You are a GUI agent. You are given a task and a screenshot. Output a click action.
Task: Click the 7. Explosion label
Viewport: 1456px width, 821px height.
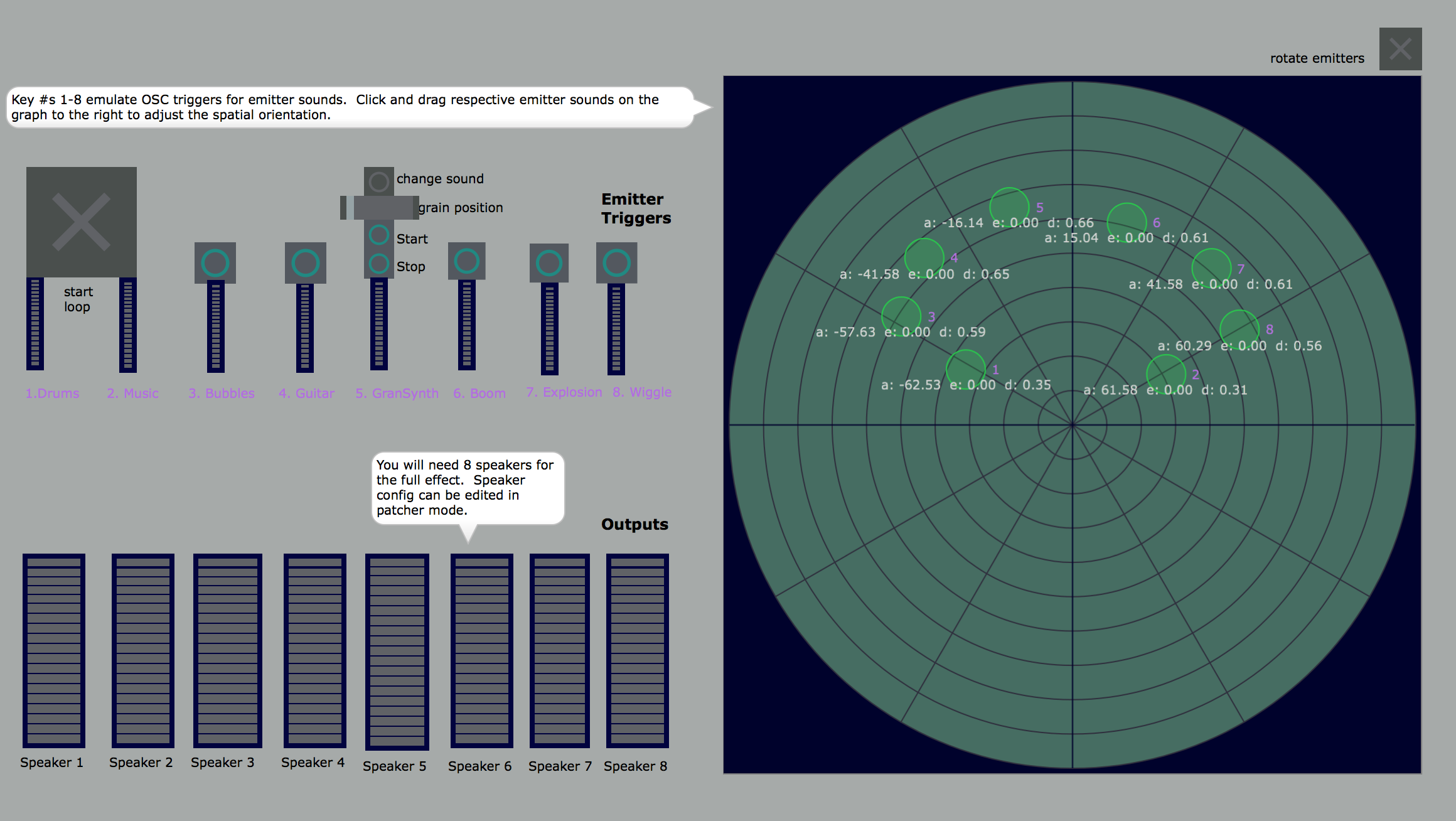(x=564, y=392)
